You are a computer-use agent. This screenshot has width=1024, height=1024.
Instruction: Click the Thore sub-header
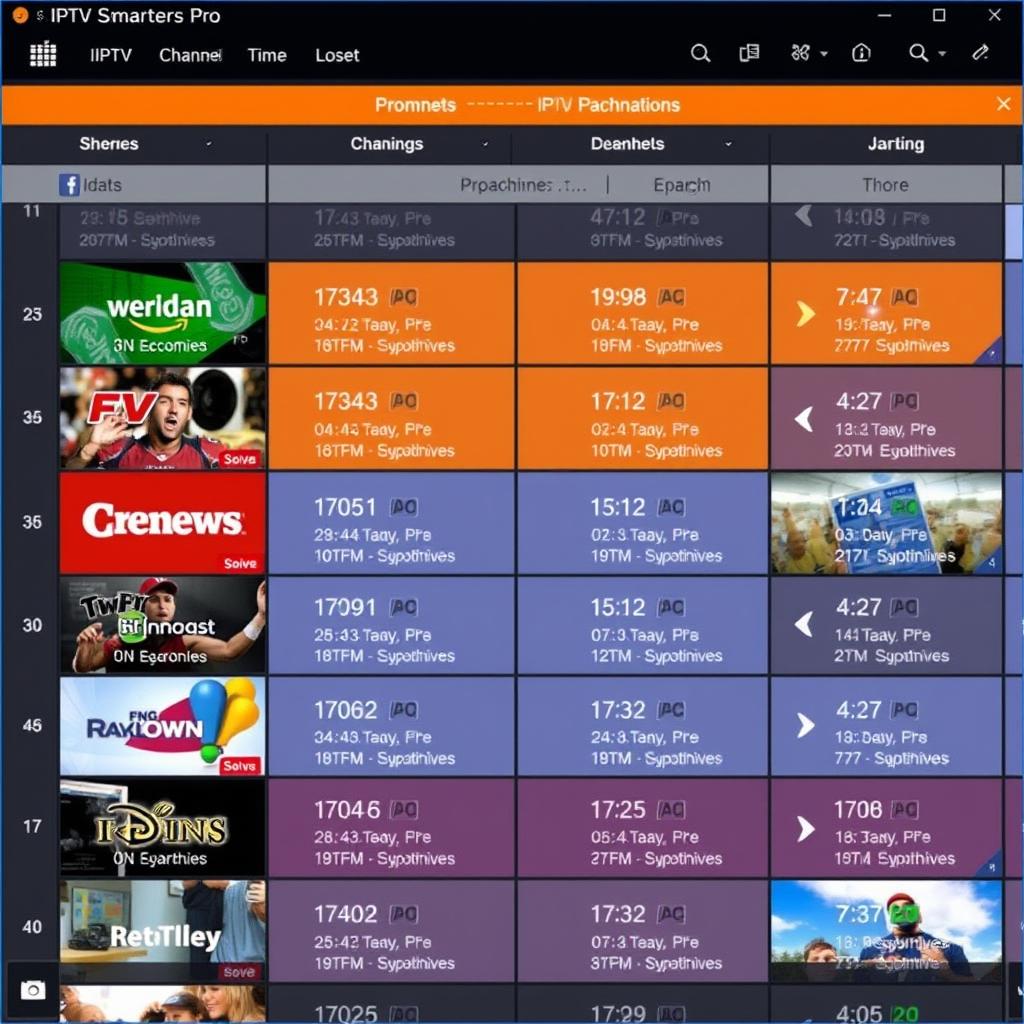coord(885,185)
